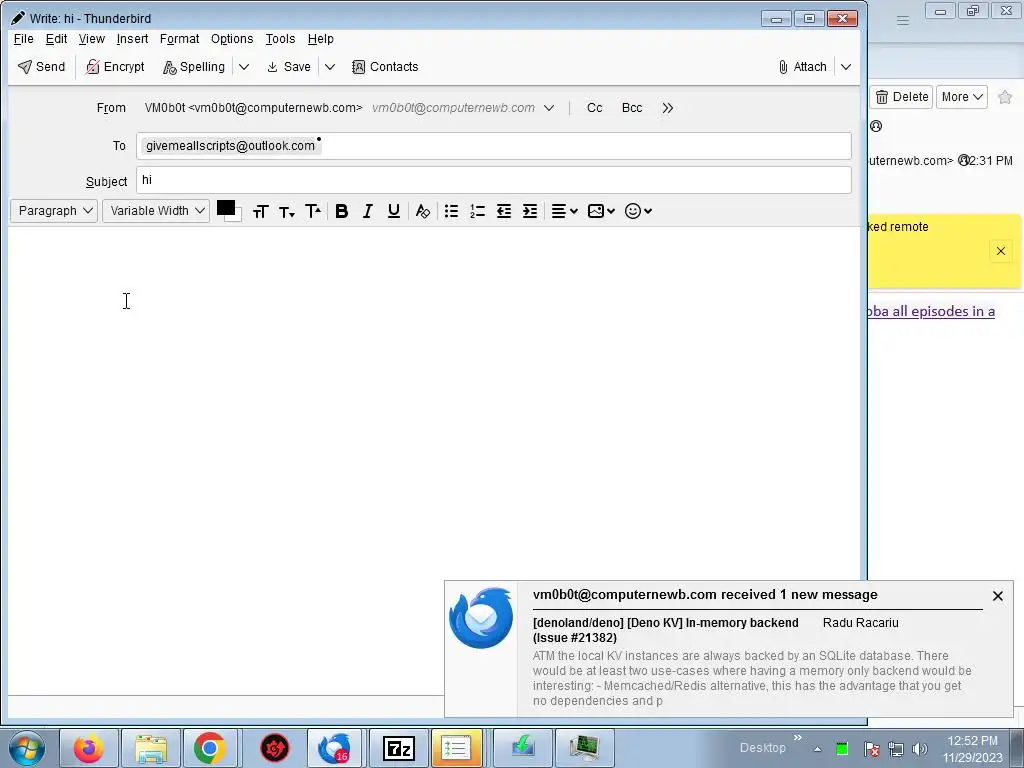This screenshot has width=1024, height=768.
Task: Open the 'all episodes in a' link
Action: pyautogui.click(x=931, y=312)
